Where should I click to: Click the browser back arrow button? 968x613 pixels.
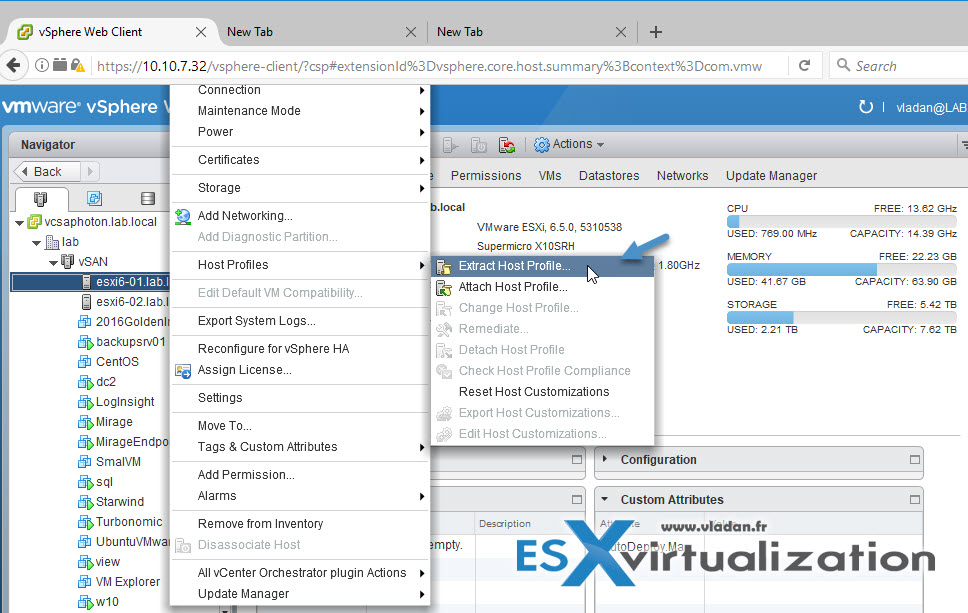pos(14,65)
